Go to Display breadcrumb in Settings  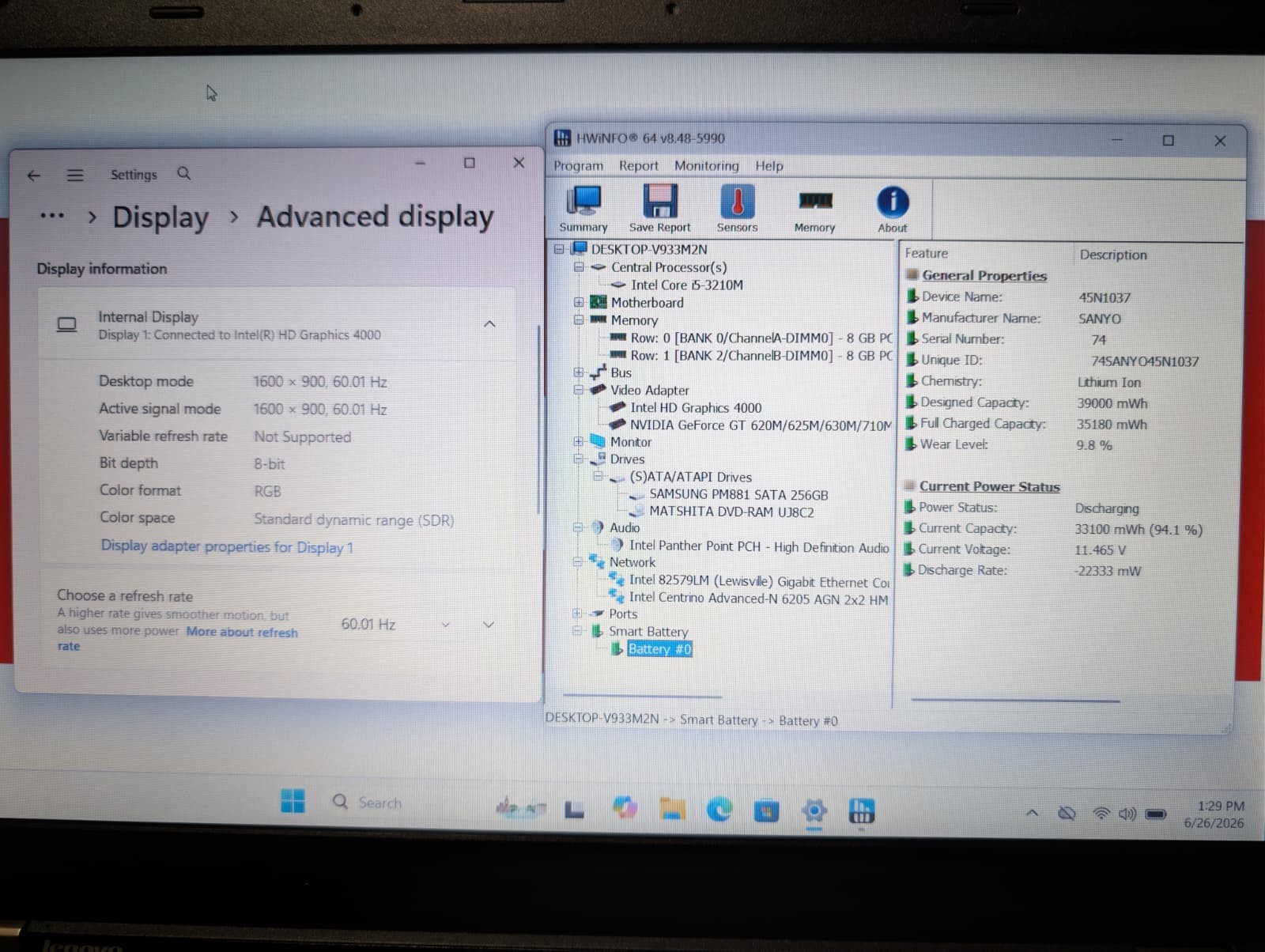point(160,217)
